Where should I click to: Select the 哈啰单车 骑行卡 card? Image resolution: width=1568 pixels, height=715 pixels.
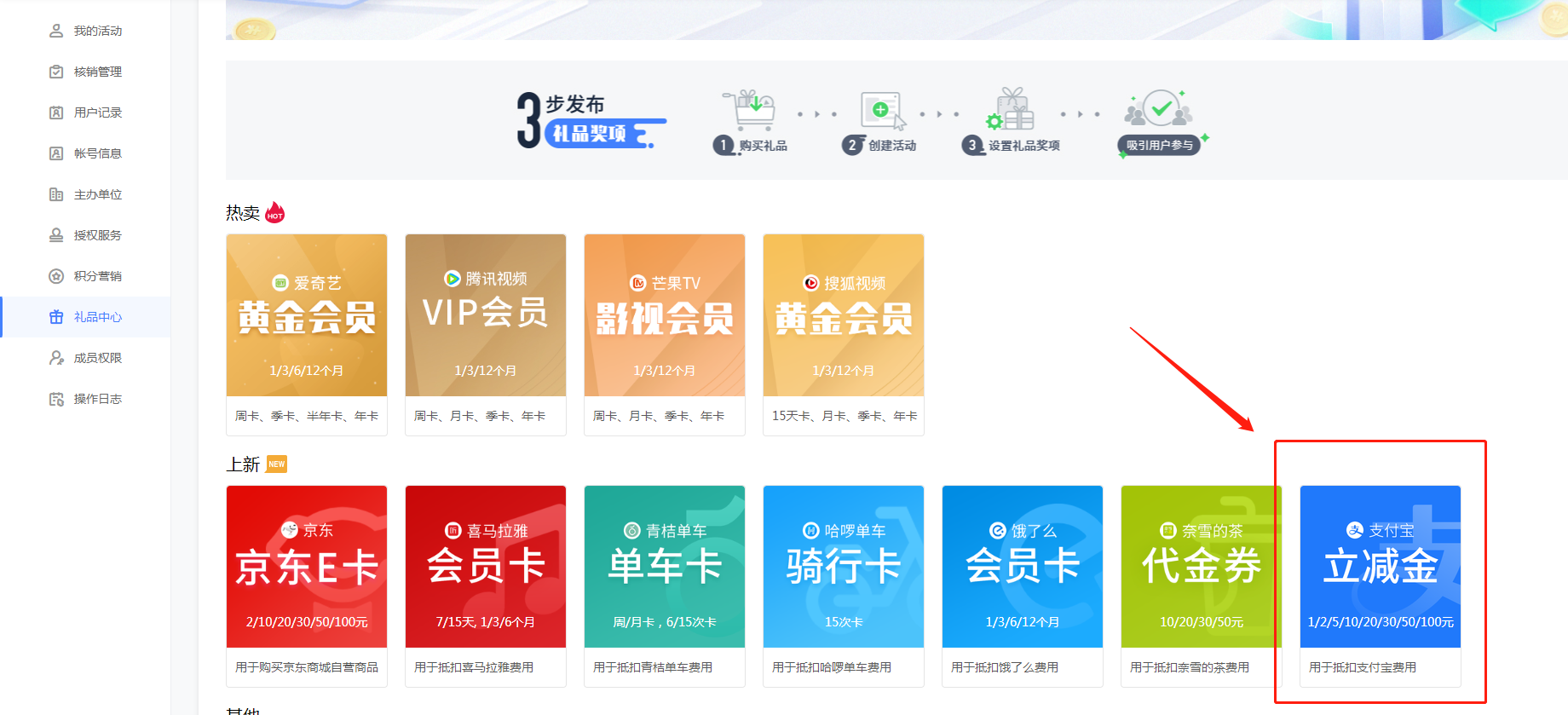pos(844,586)
